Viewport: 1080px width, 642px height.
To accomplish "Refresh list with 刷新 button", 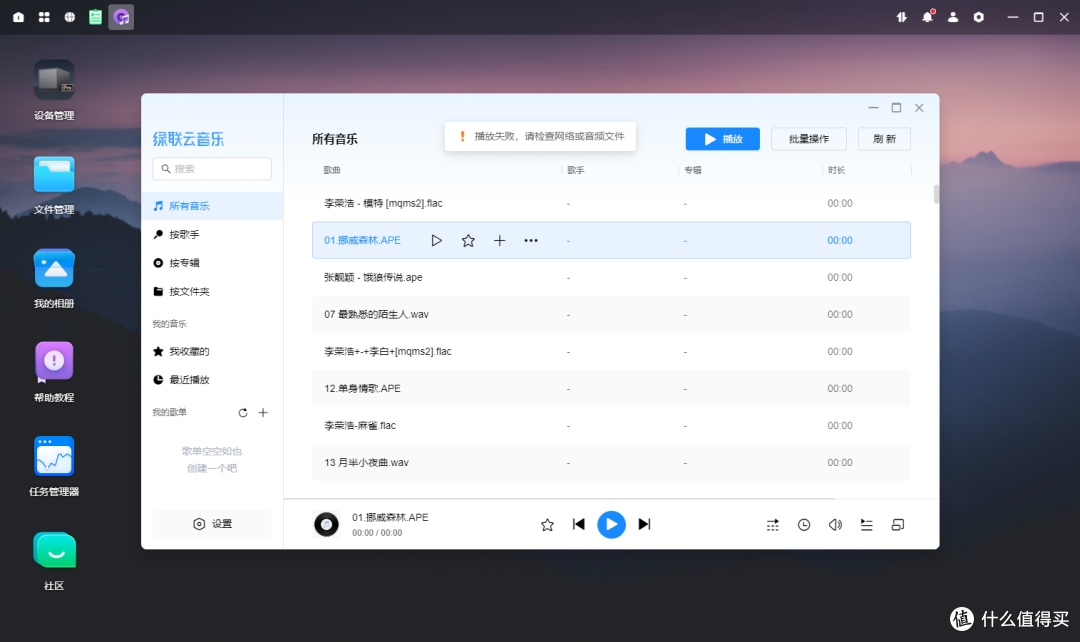I will (x=884, y=138).
